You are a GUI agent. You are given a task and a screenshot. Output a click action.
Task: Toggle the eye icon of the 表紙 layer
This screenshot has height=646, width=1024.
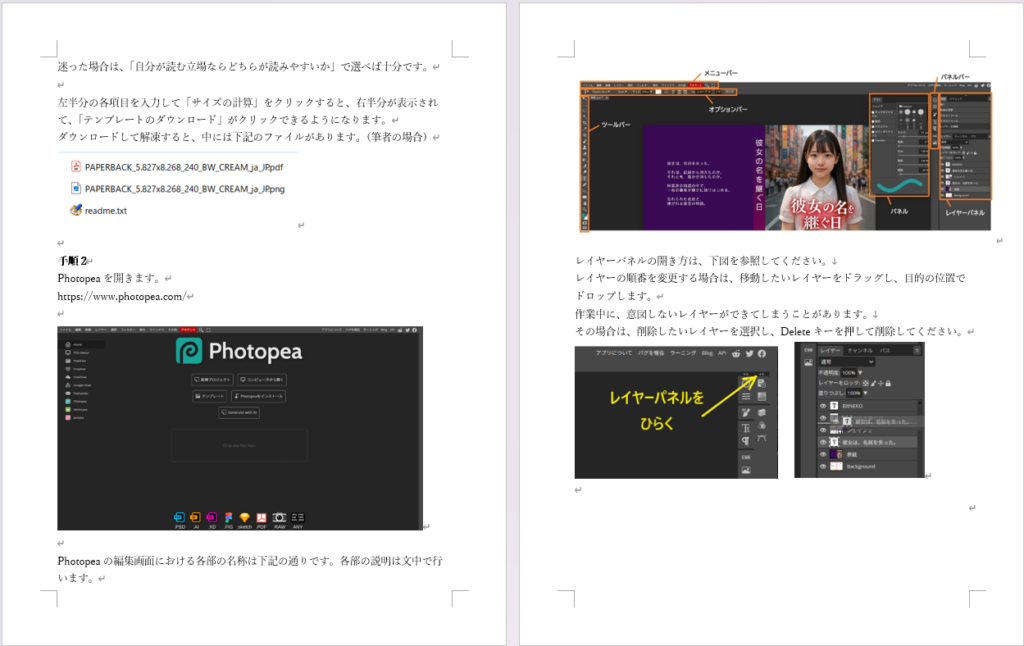pos(823,454)
